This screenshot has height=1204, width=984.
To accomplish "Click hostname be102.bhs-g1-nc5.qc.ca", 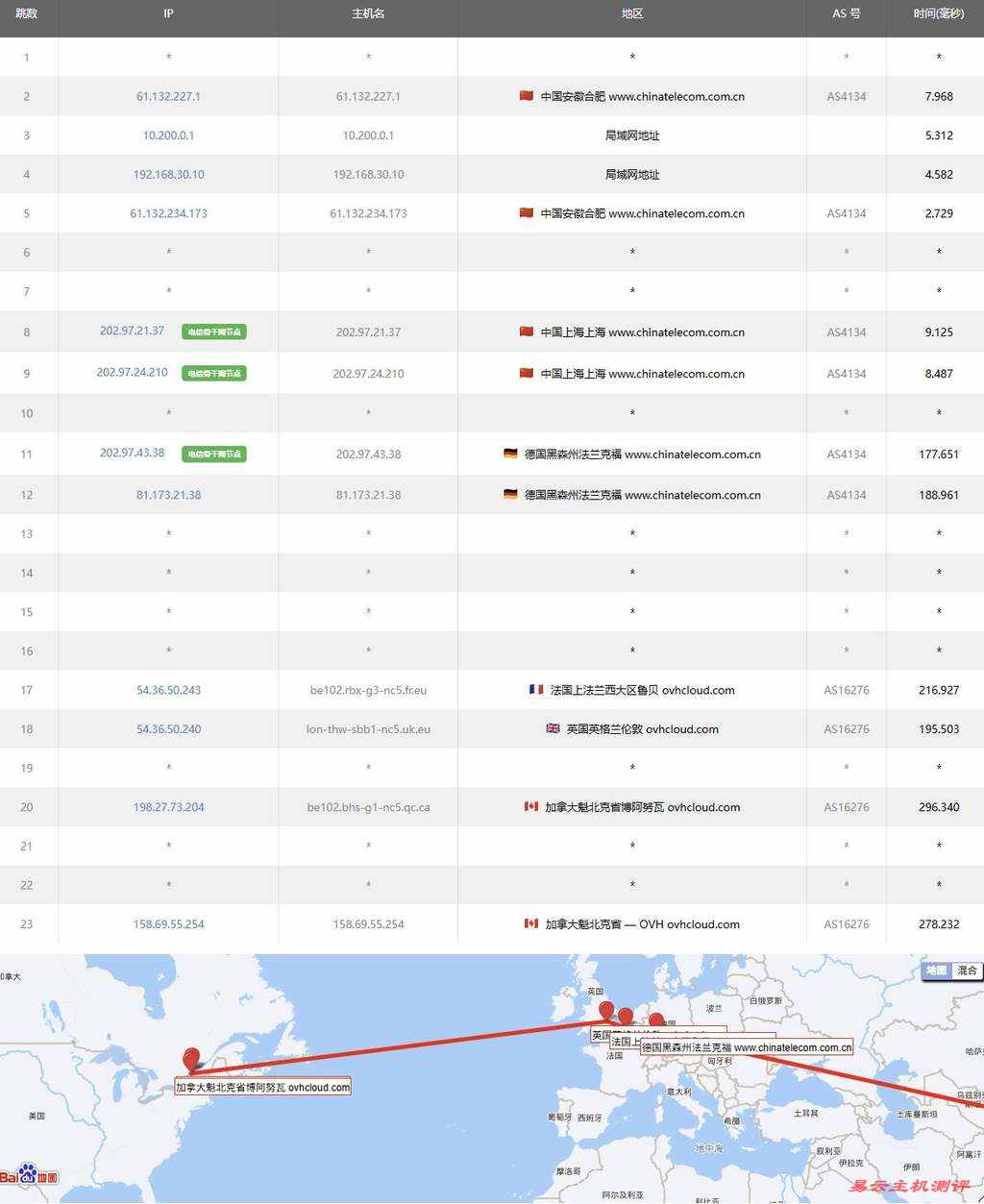I will [x=368, y=807].
